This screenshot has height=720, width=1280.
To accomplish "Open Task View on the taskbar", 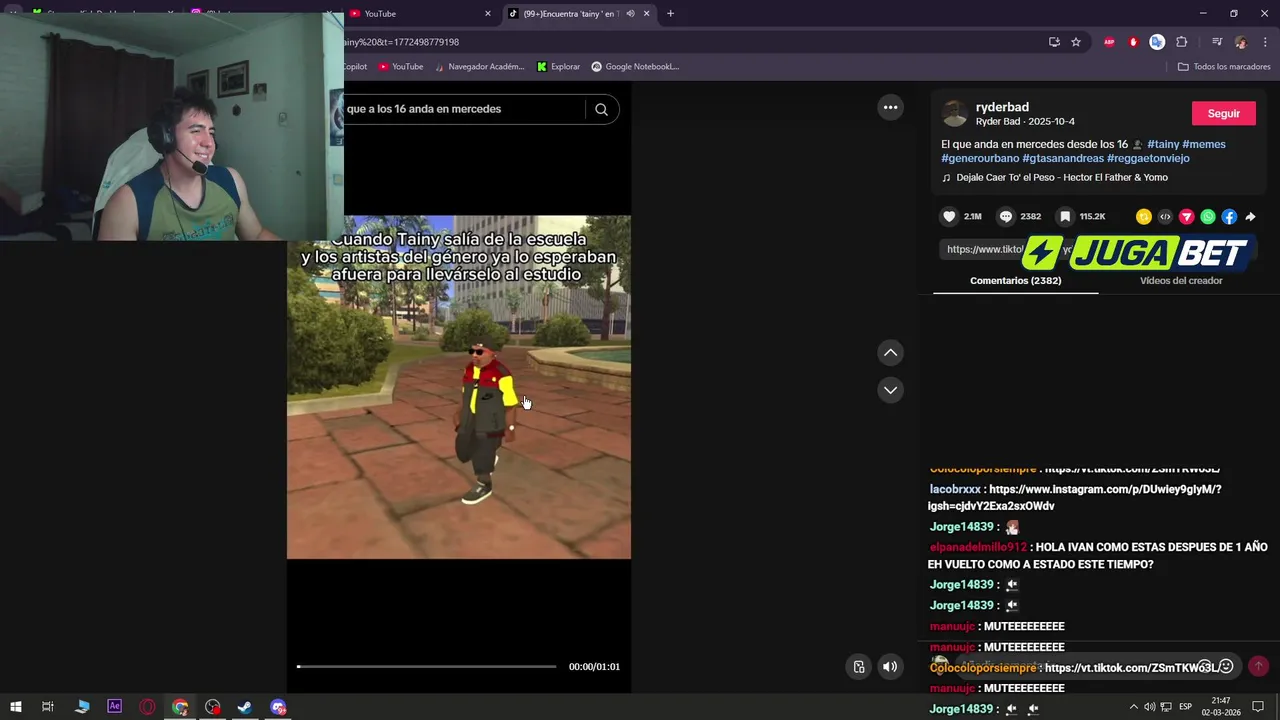I will click(x=47, y=707).
